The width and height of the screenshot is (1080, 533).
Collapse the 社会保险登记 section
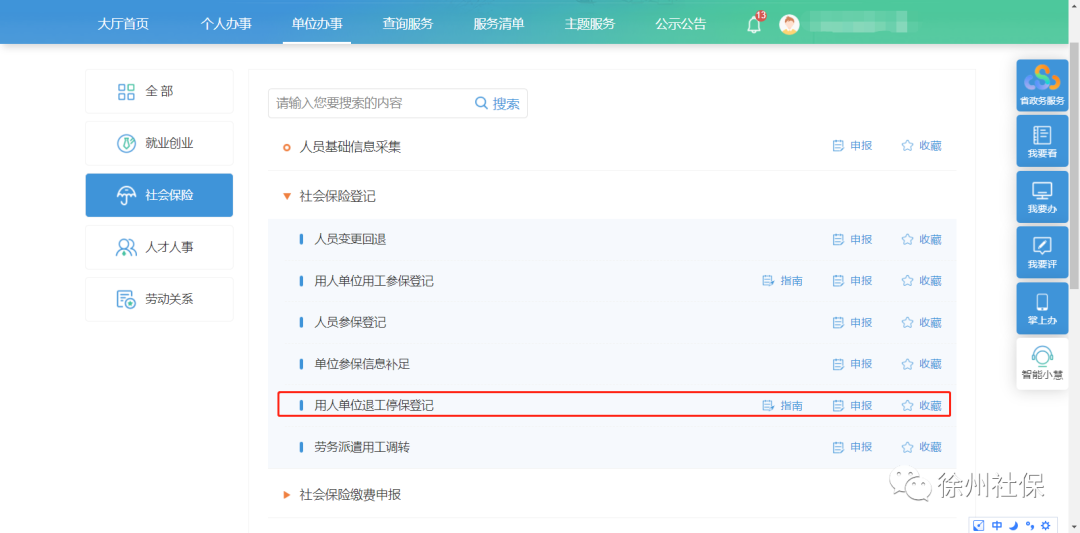coord(287,197)
